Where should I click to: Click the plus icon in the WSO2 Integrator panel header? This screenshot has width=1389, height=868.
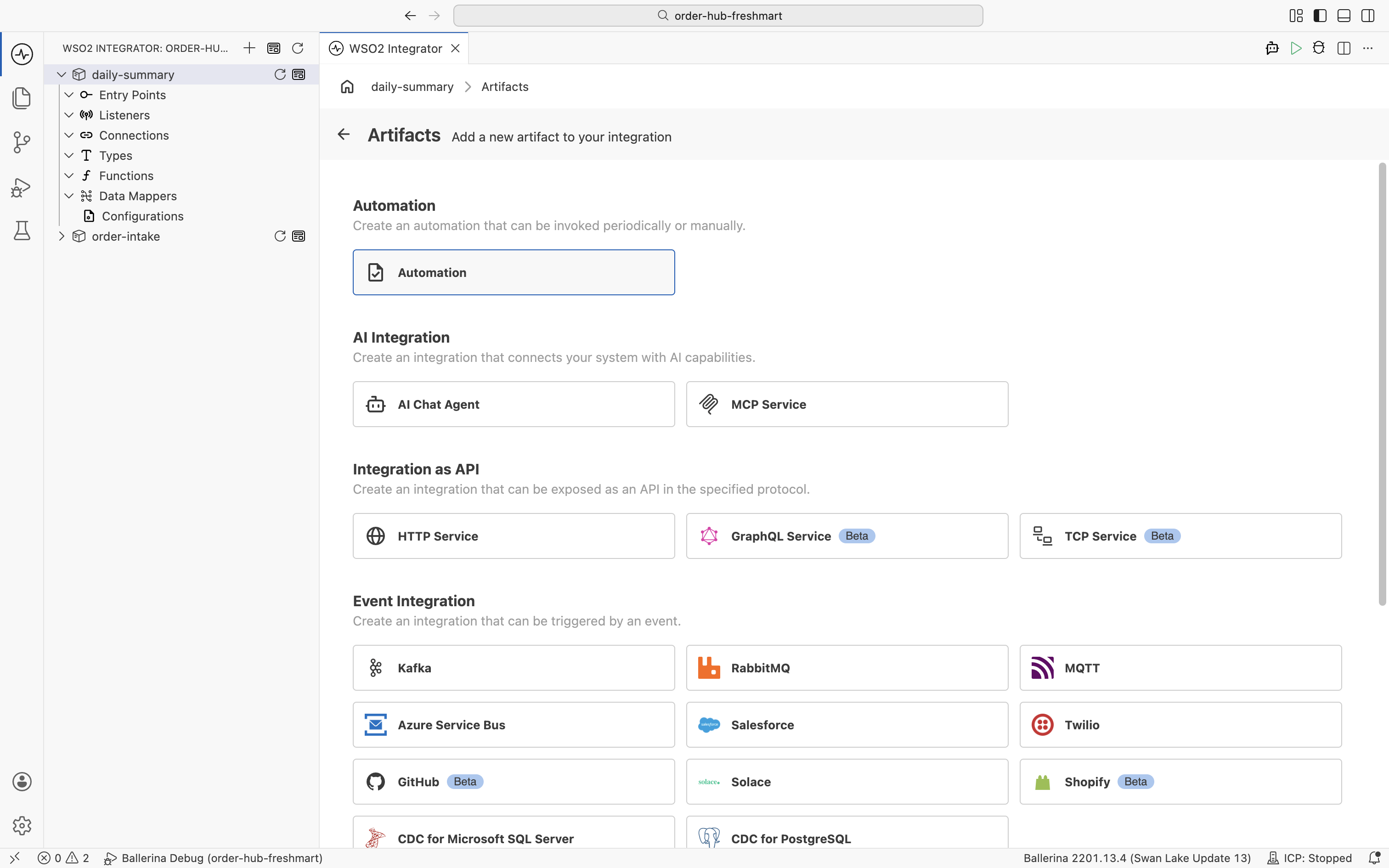click(249, 48)
